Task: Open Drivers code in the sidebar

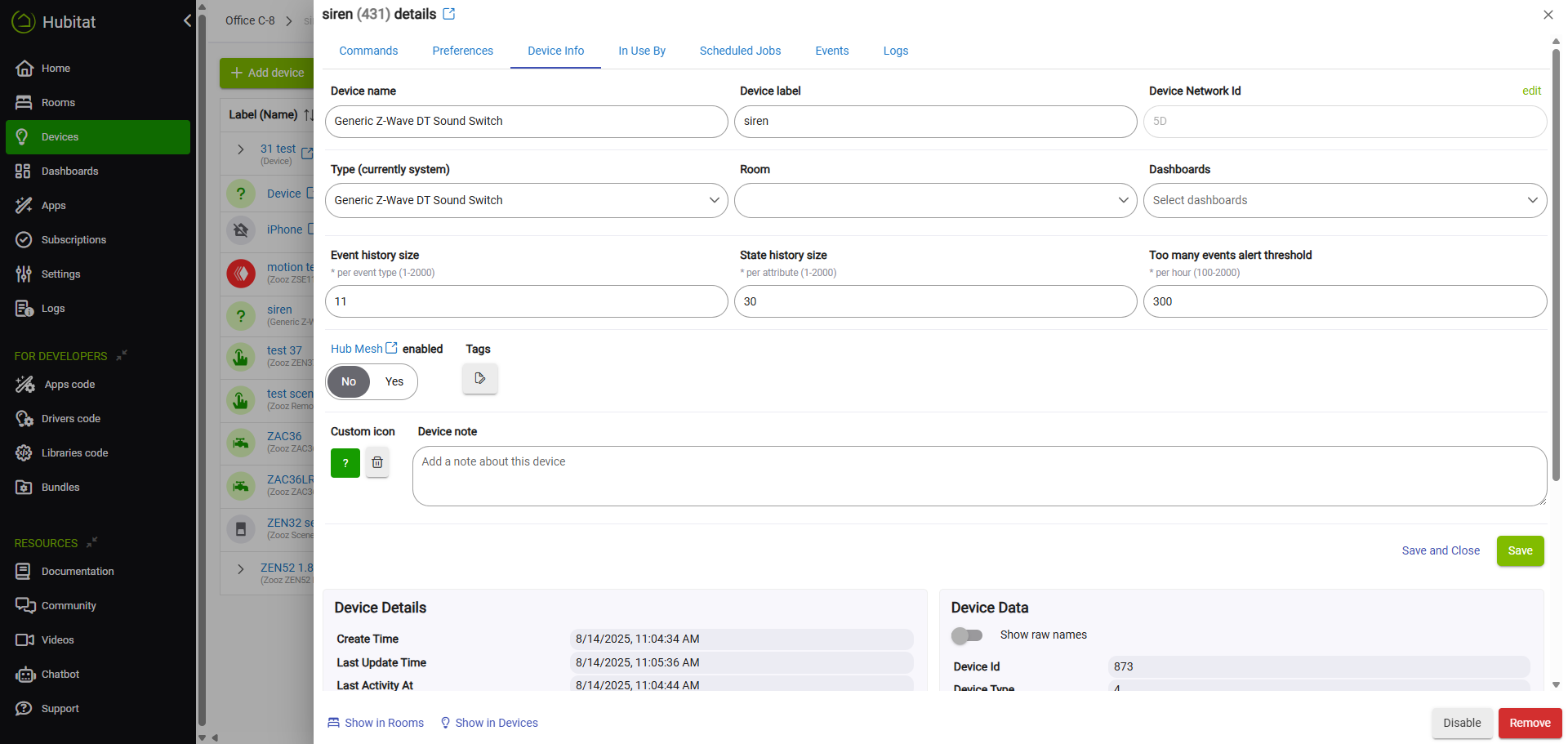Action: [x=98, y=419]
